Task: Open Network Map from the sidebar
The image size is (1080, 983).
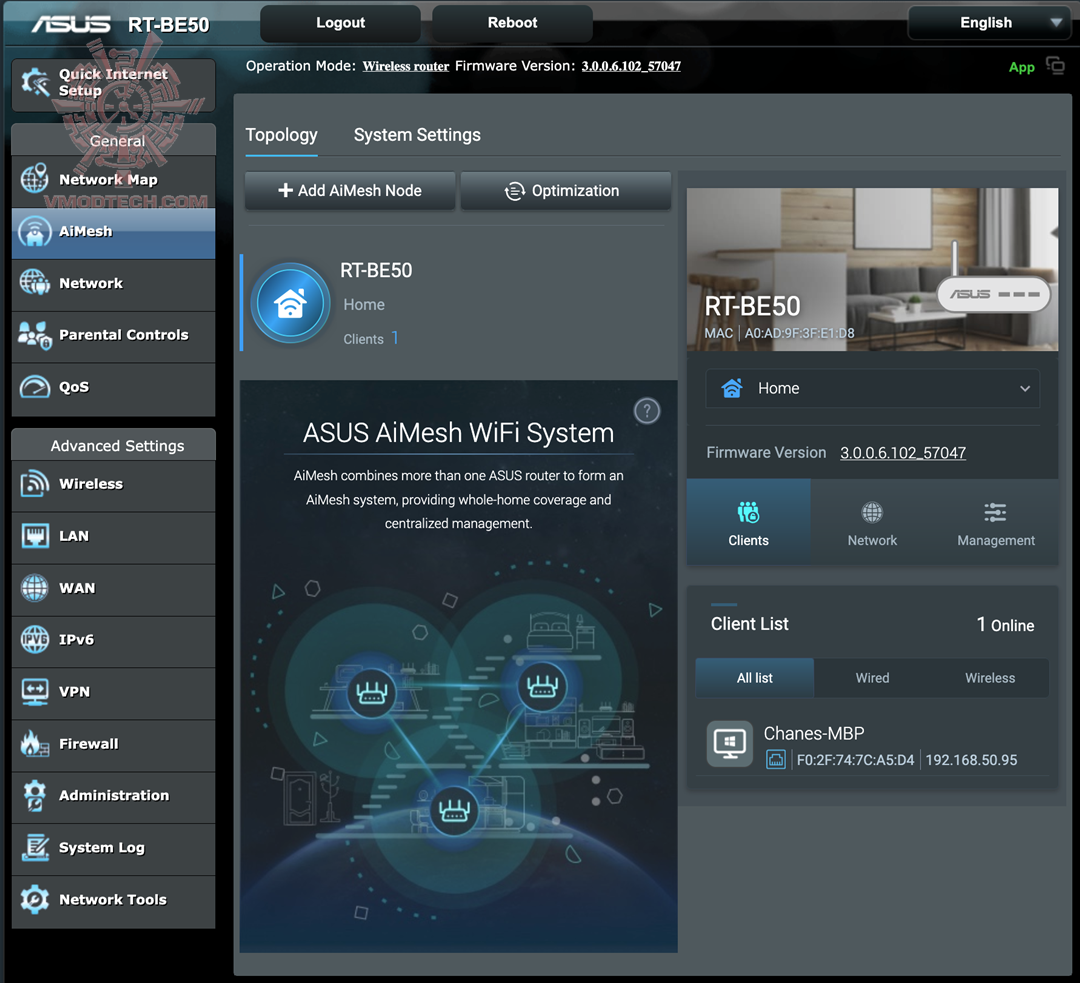Action: (x=113, y=181)
